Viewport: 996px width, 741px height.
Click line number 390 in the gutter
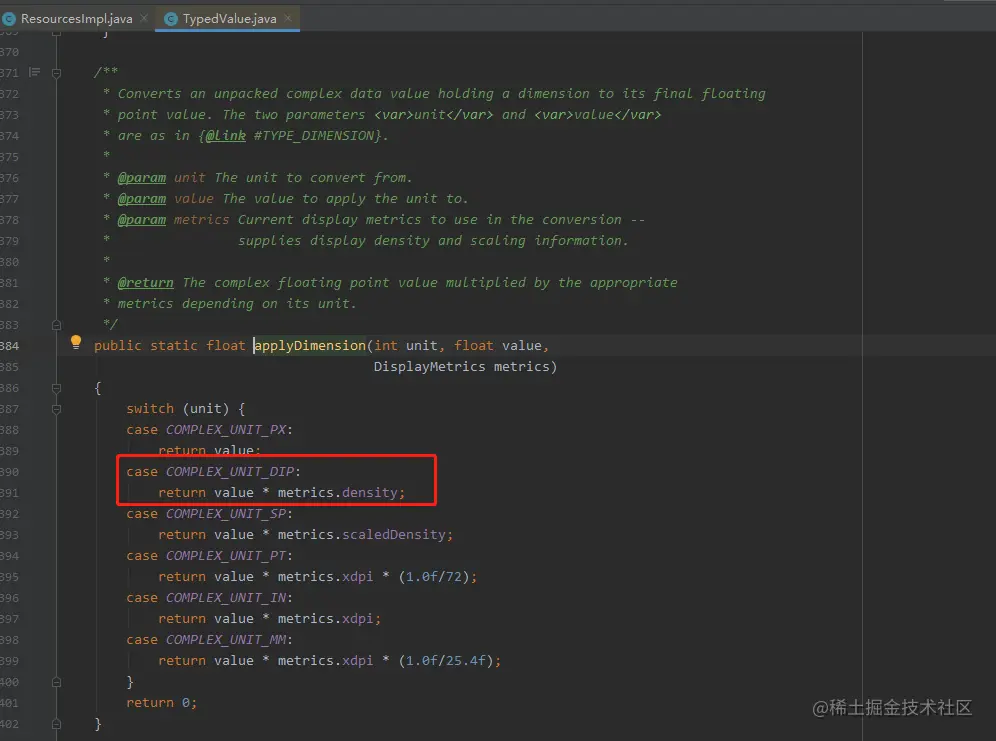pos(10,472)
